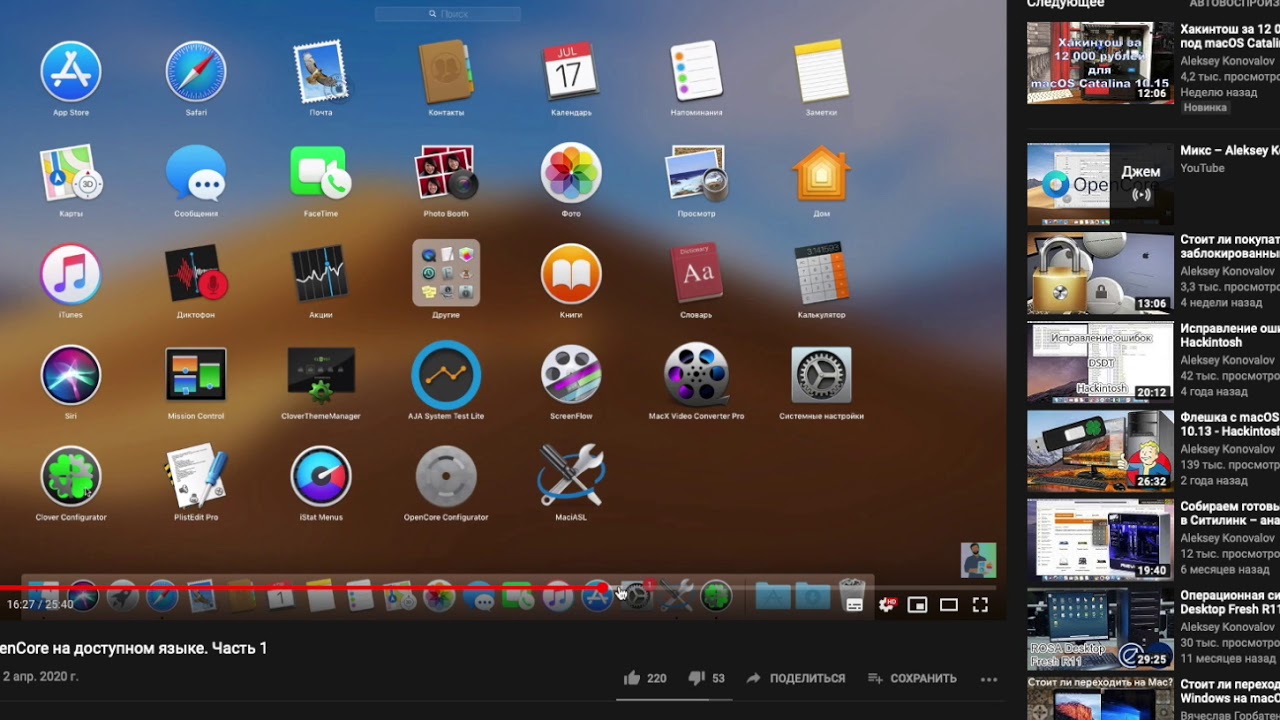Open the Просмотр preview app
The width and height of the screenshot is (1280, 720).
coord(696,173)
